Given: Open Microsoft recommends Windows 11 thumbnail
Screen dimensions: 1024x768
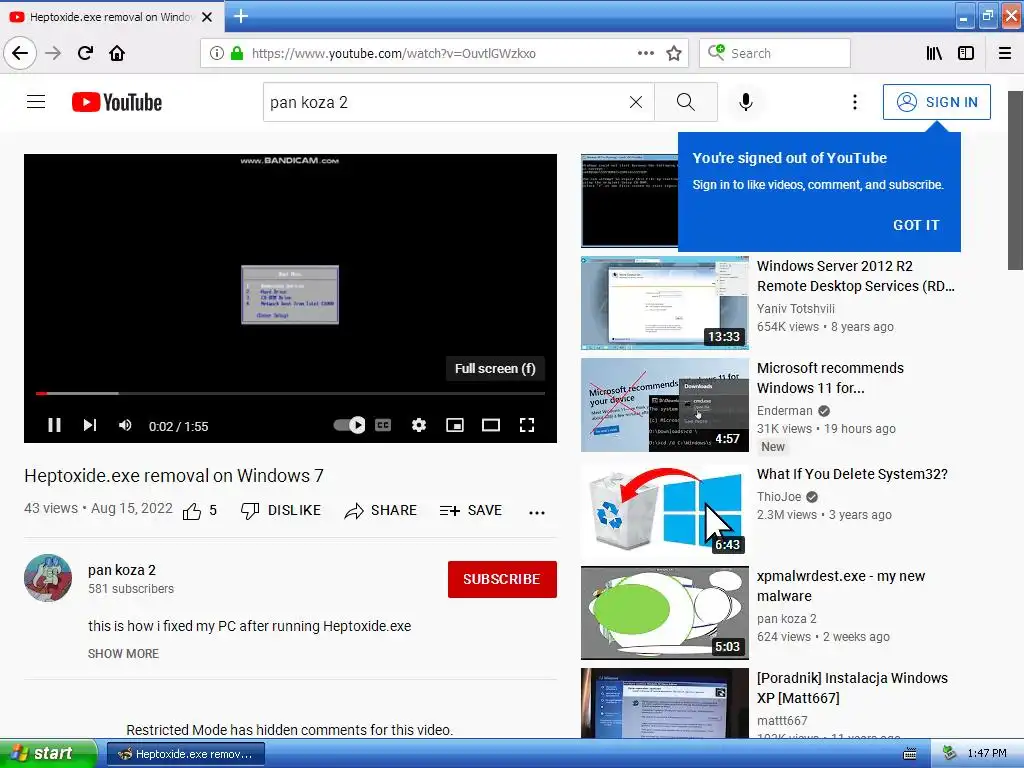Looking at the screenshot, I should pos(665,405).
